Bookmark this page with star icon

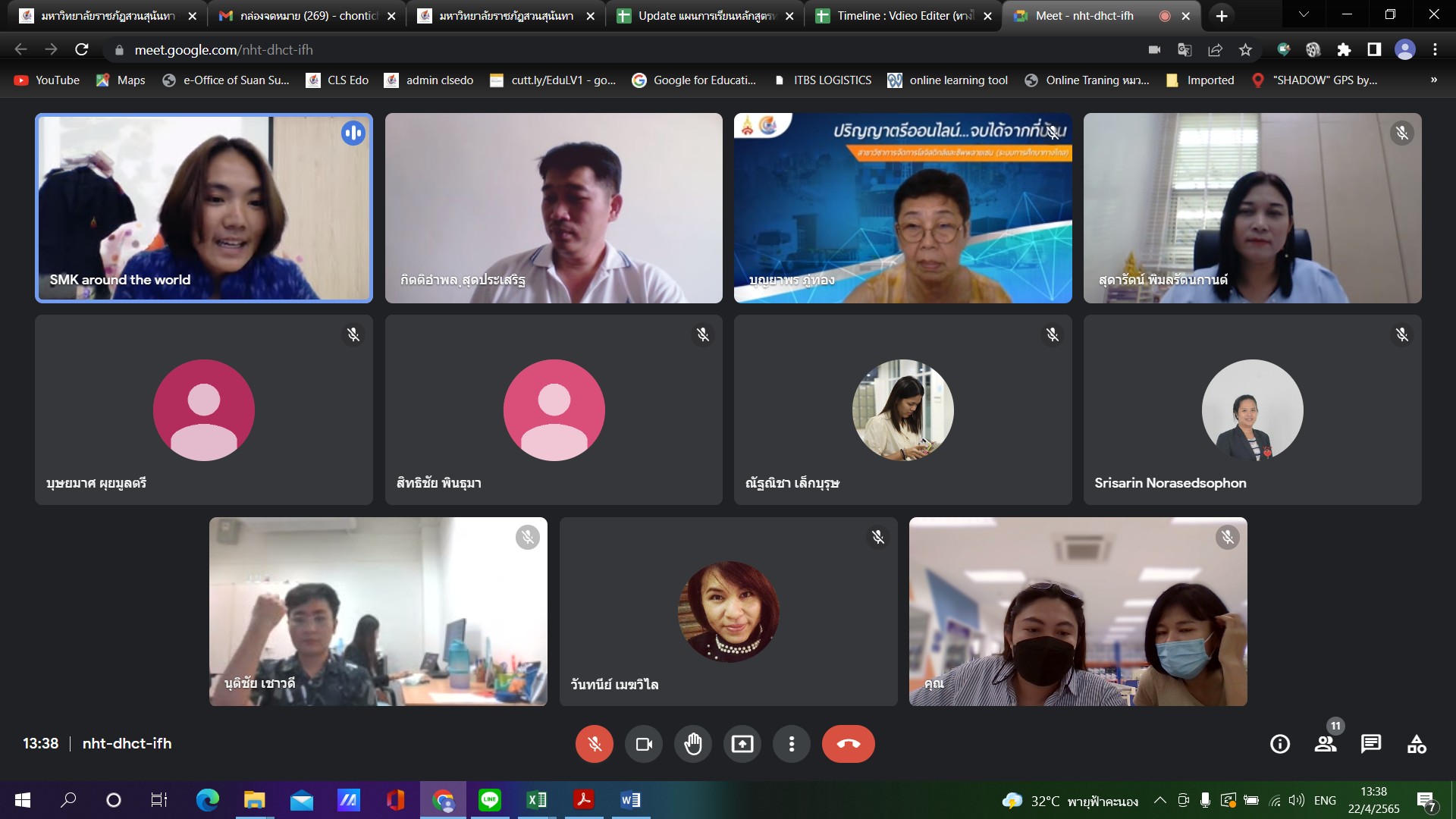click(x=1245, y=50)
